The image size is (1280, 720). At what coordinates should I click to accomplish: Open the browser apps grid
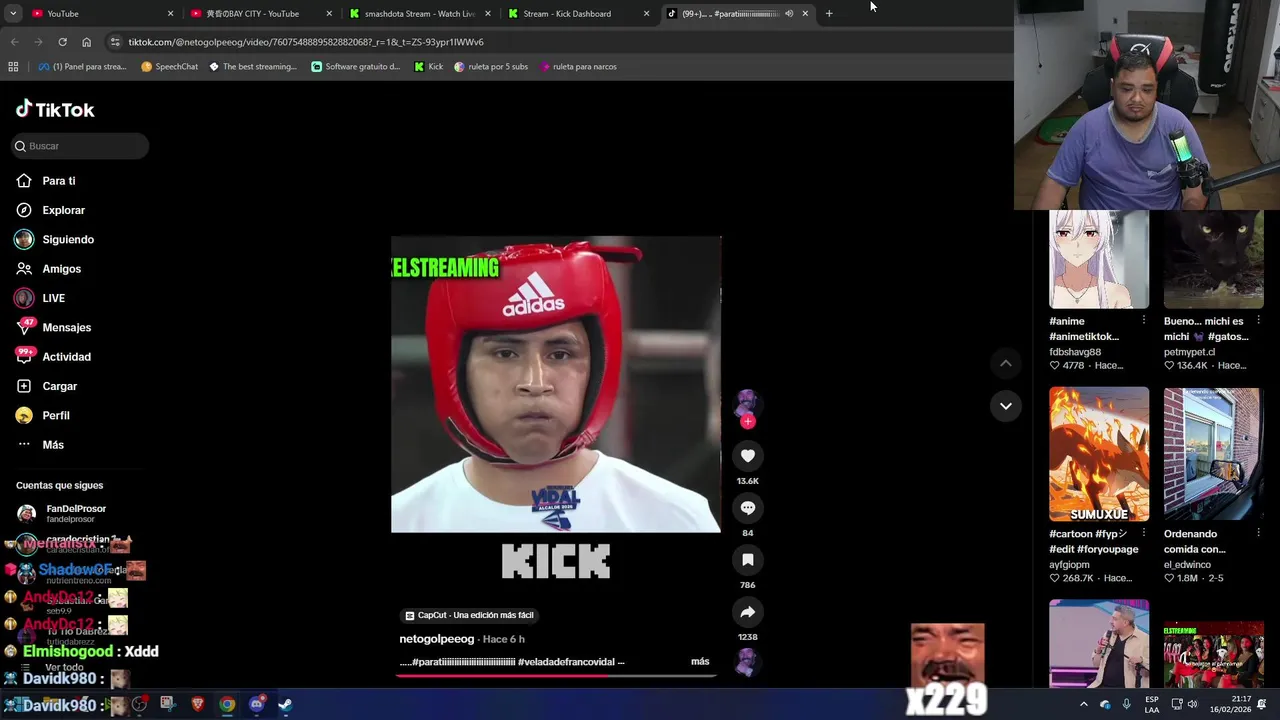(x=13, y=67)
